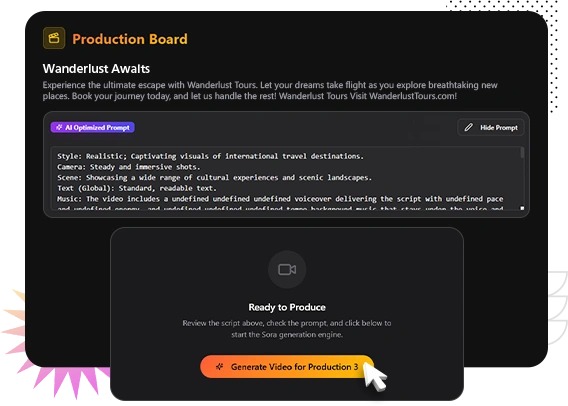The height and width of the screenshot is (406, 568).
Task: Click the Ready to Produce heading
Action: point(287,307)
